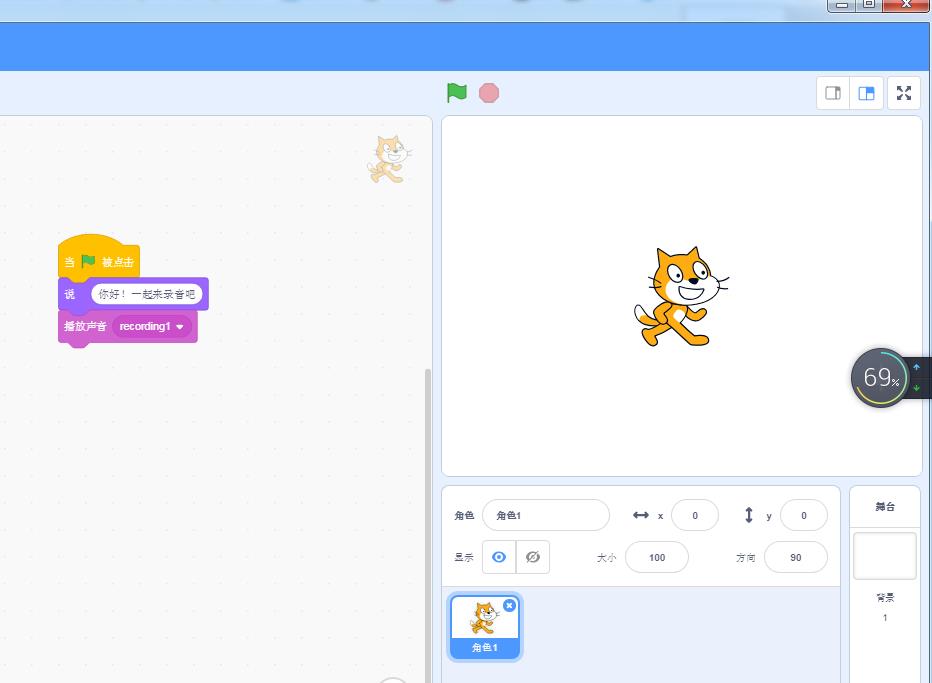
Task: Hide the sprite with the crossed-eye toggle
Action: coord(533,557)
